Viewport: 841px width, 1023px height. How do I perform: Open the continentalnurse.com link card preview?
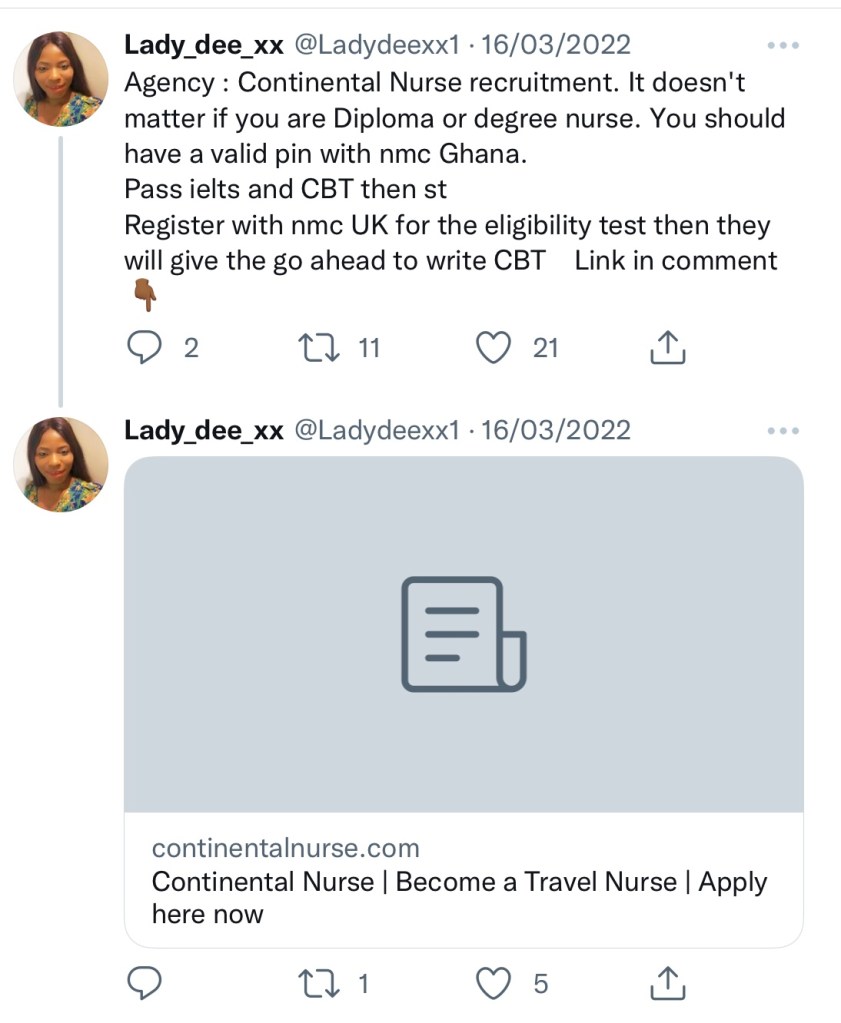tap(463, 634)
